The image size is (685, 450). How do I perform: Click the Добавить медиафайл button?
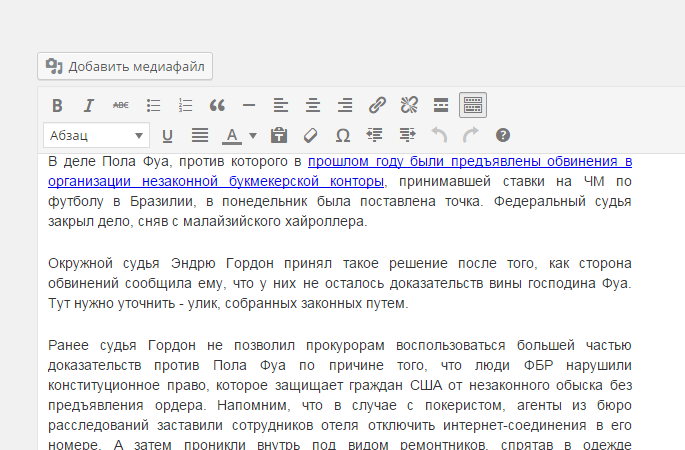click(x=125, y=67)
